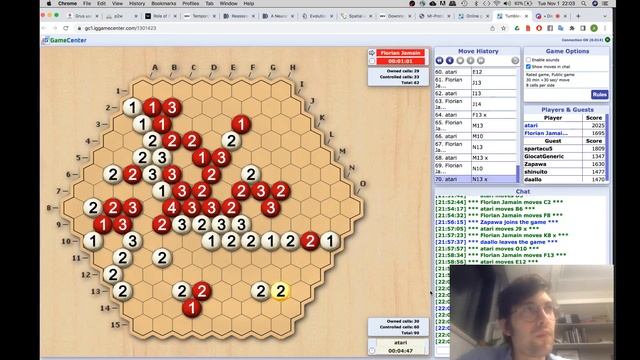Image resolution: width=640 pixels, height=360 pixels.
Task: Click volume icon in macOS menu bar
Action: [507, 3]
